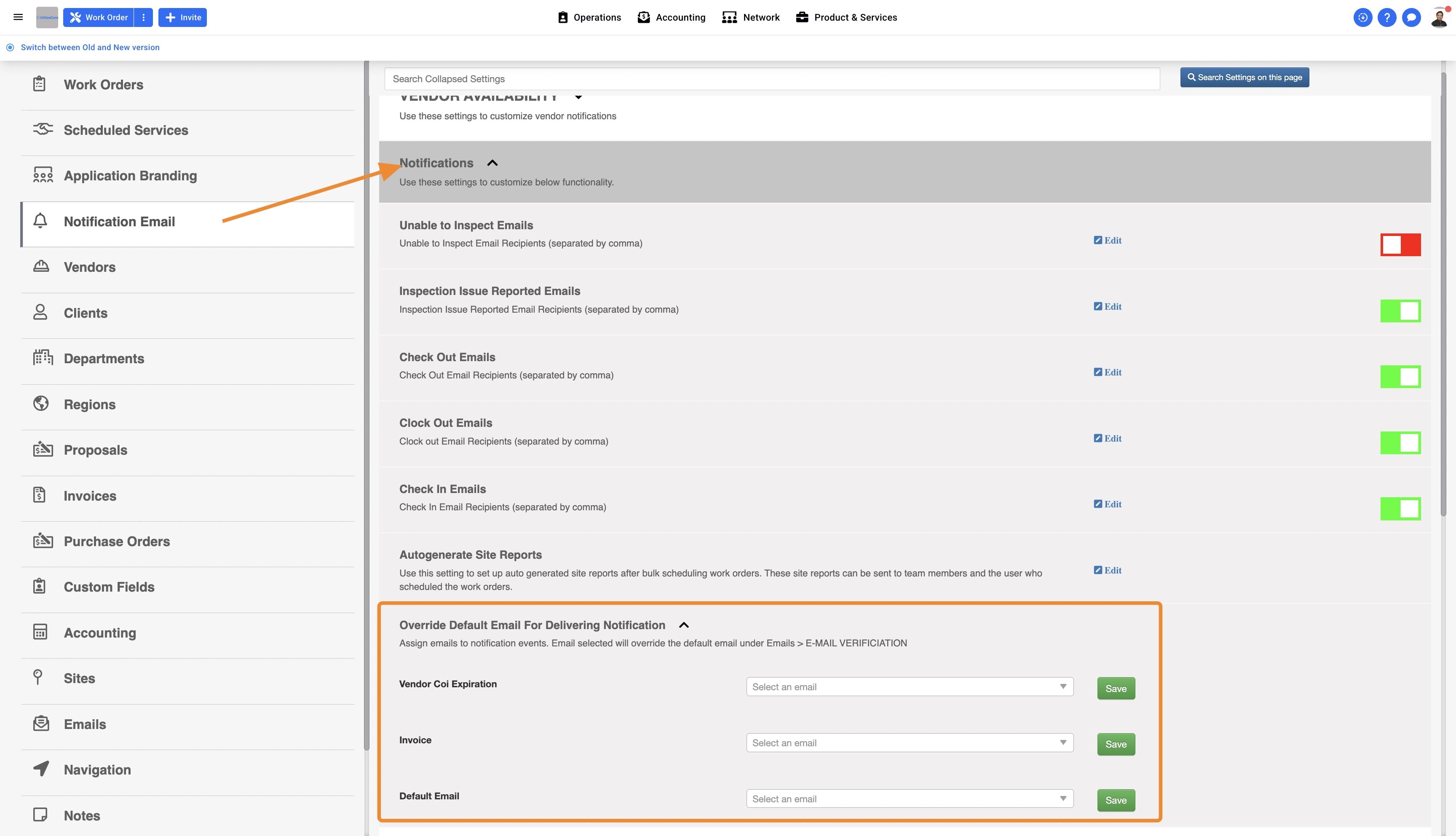Turn off the Check In Emails toggle
Image resolution: width=1456 pixels, height=836 pixels.
[x=1400, y=509]
